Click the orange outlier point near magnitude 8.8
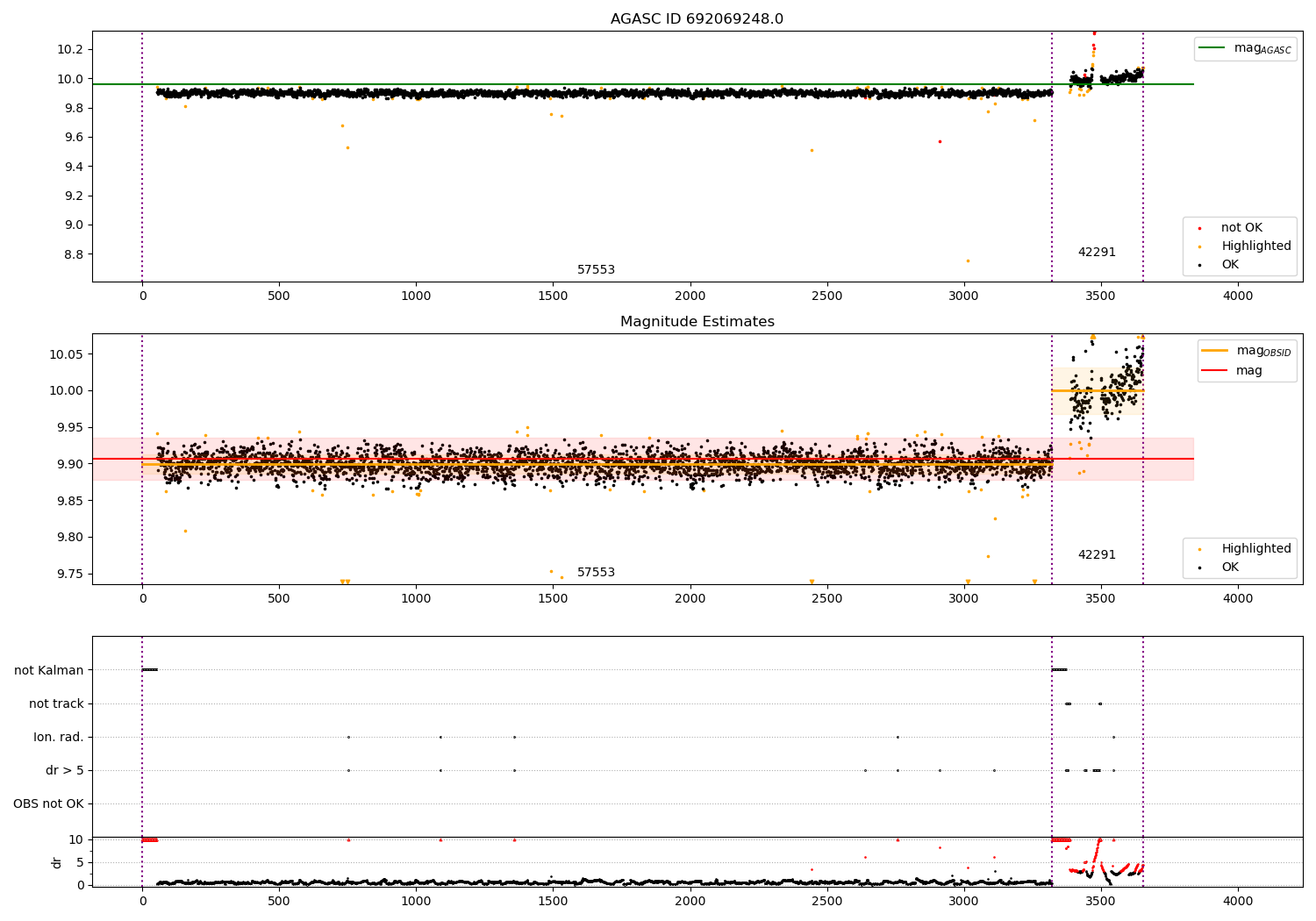Screen dimensions: 1316x921 (968, 261)
